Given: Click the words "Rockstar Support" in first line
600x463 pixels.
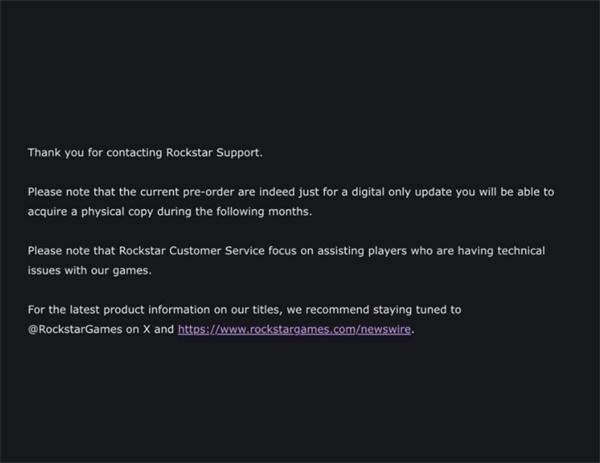Looking at the screenshot, I should pyautogui.click(x=214, y=153).
